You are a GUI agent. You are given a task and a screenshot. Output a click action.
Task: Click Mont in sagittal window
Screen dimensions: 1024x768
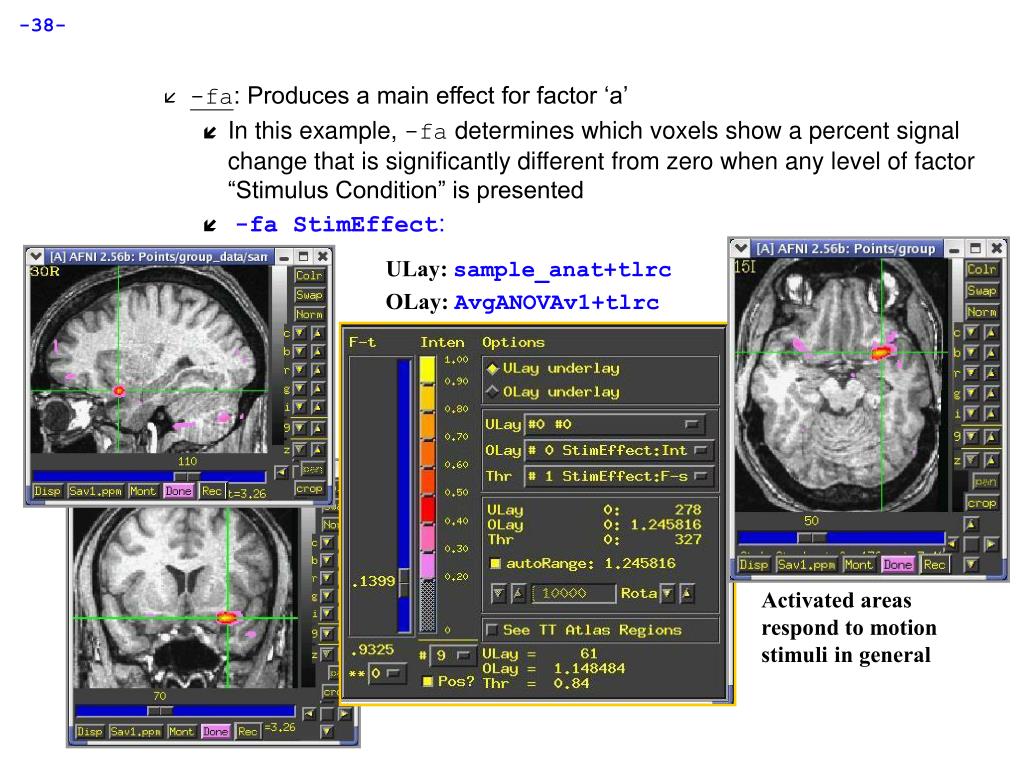pyautogui.click(x=142, y=491)
